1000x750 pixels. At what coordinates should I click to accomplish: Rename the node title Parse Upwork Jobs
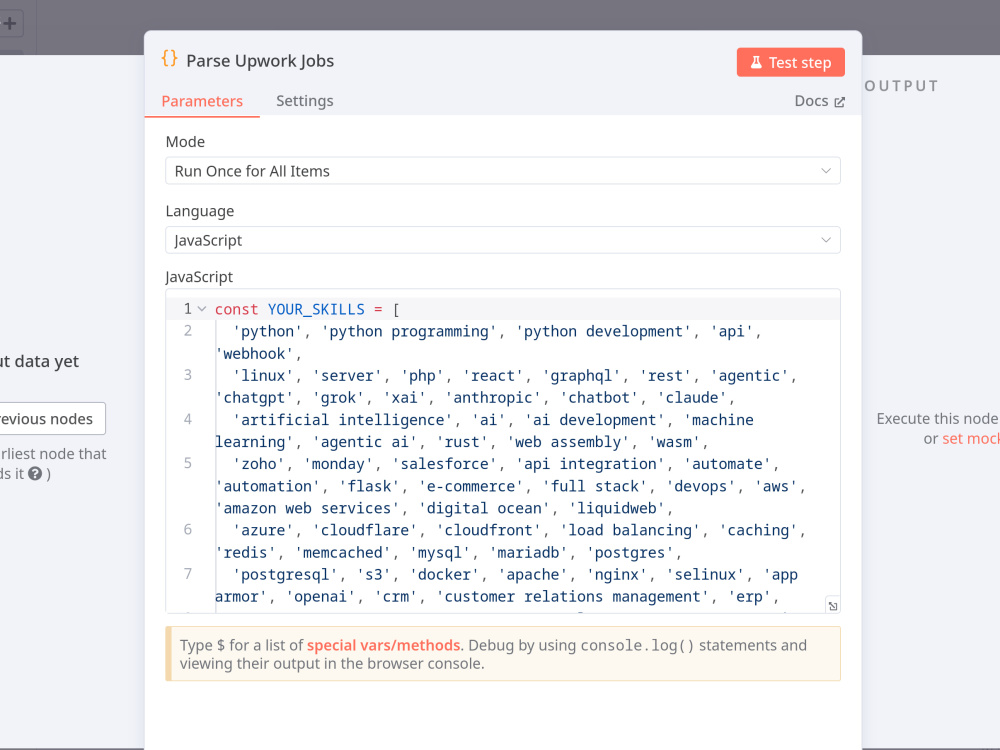pos(260,61)
